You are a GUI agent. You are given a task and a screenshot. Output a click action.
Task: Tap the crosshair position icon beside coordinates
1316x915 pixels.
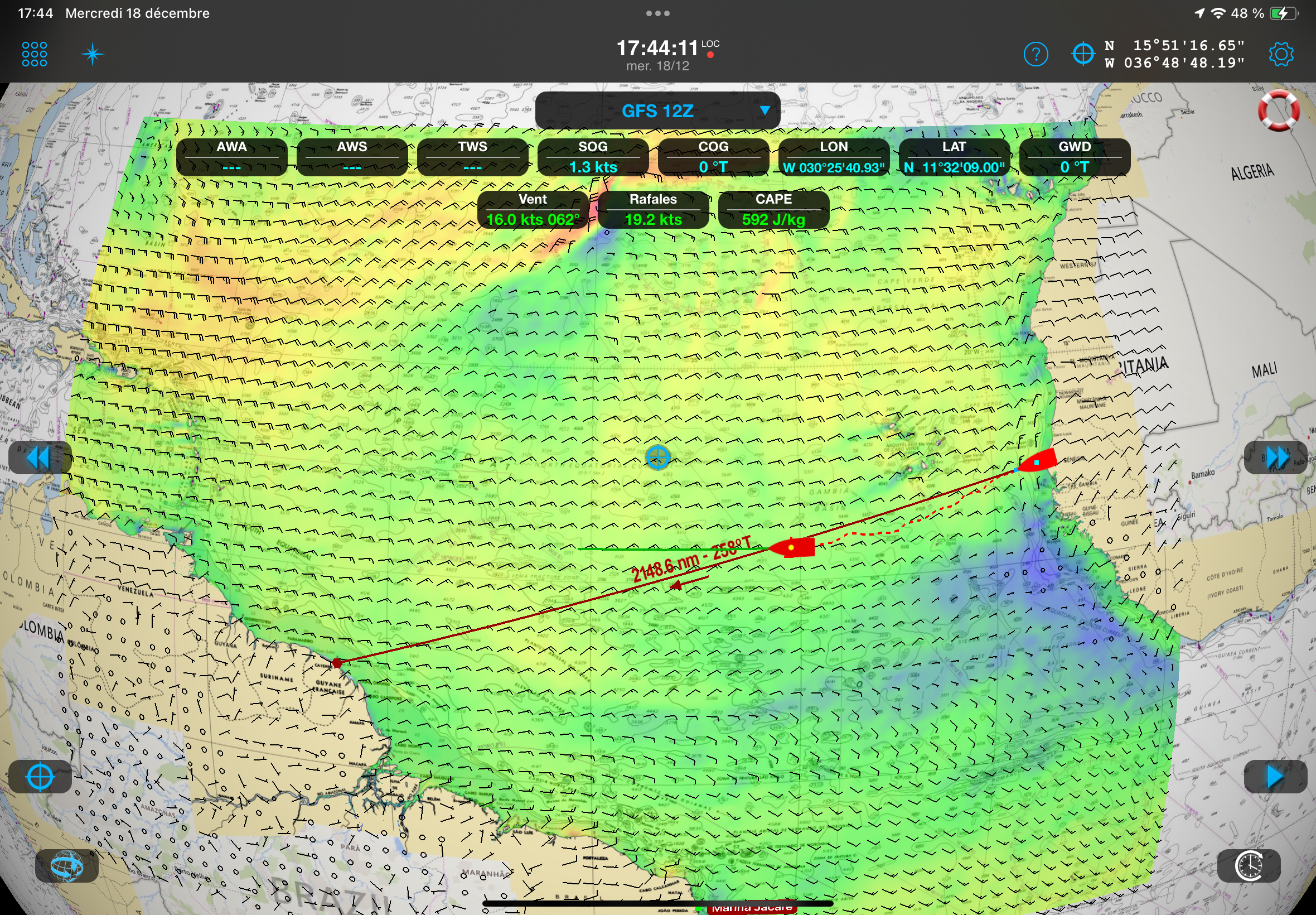pyautogui.click(x=1083, y=55)
